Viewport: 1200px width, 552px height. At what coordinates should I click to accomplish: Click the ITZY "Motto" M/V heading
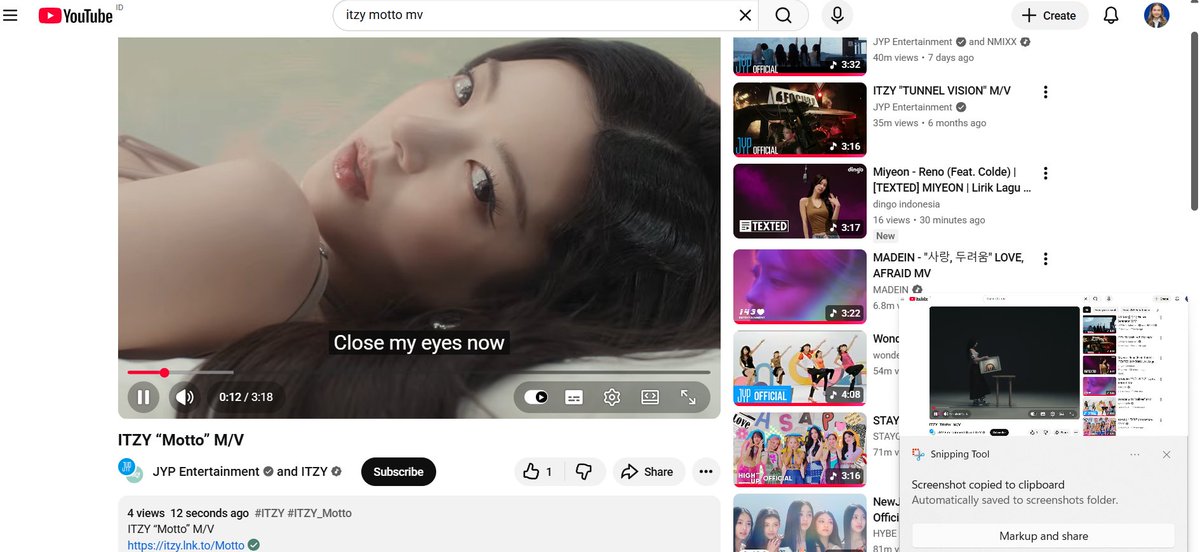click(181, 440)
